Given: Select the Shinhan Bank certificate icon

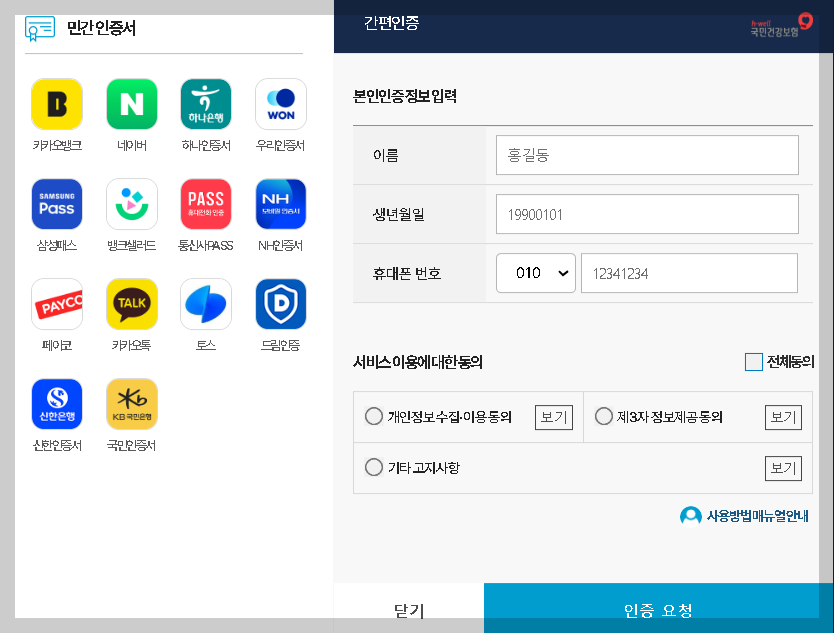Looking at the screenshot, I should pyautogui.click(x=57, y=404).
